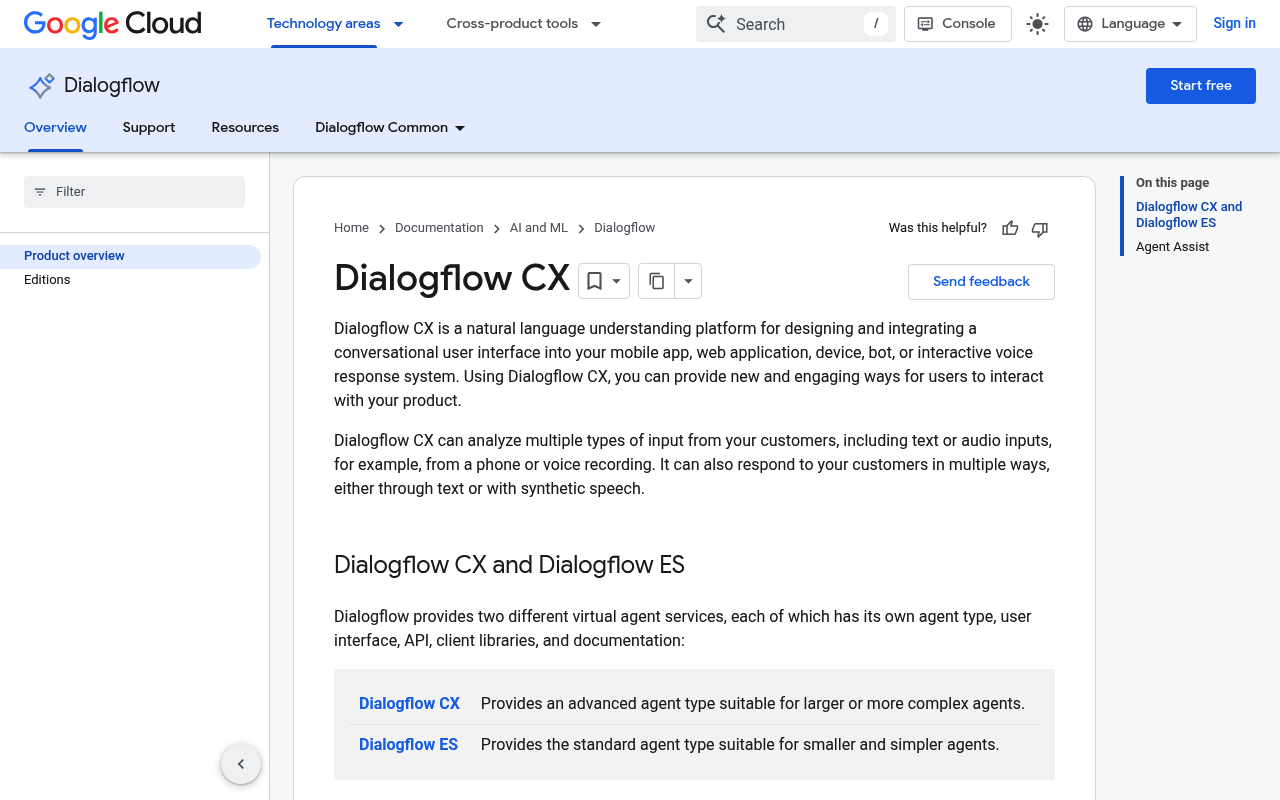Select the Support tab
This screenshot has width=1280, height=800.
[149, 128]
